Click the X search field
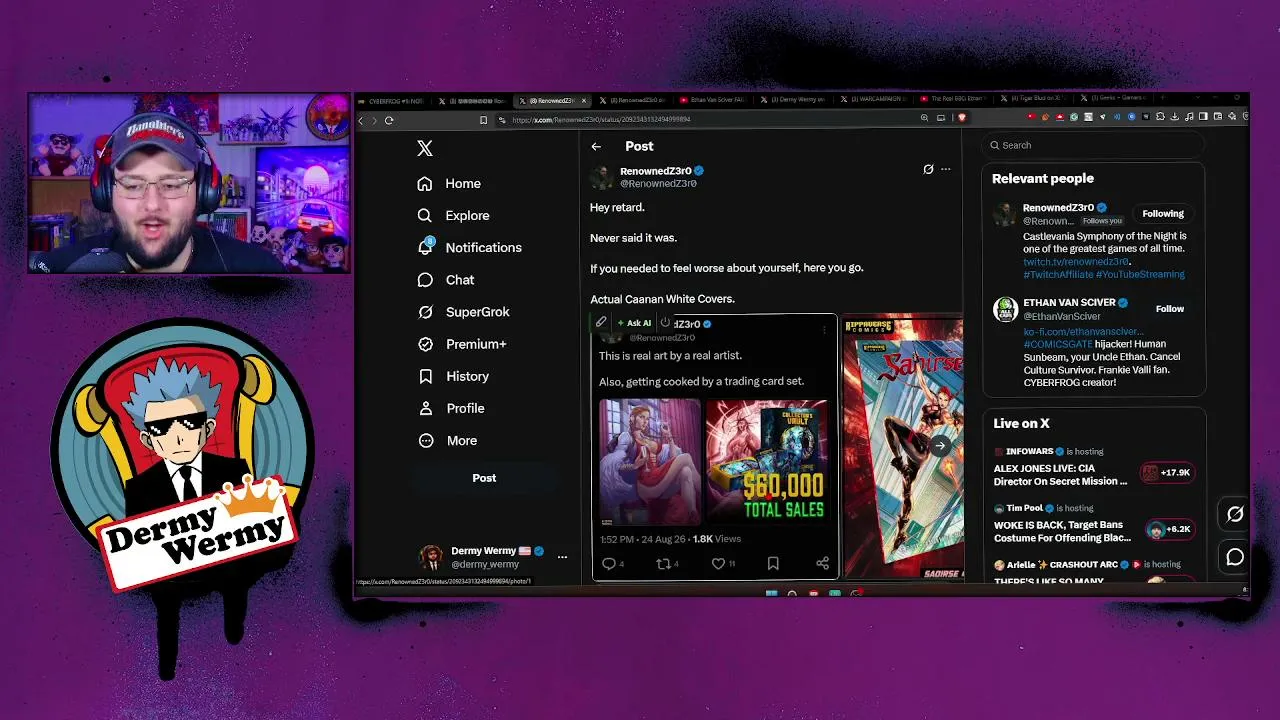Viewport: 1280px width, 720px height. pyautogui.click(x=1094, y=146)
